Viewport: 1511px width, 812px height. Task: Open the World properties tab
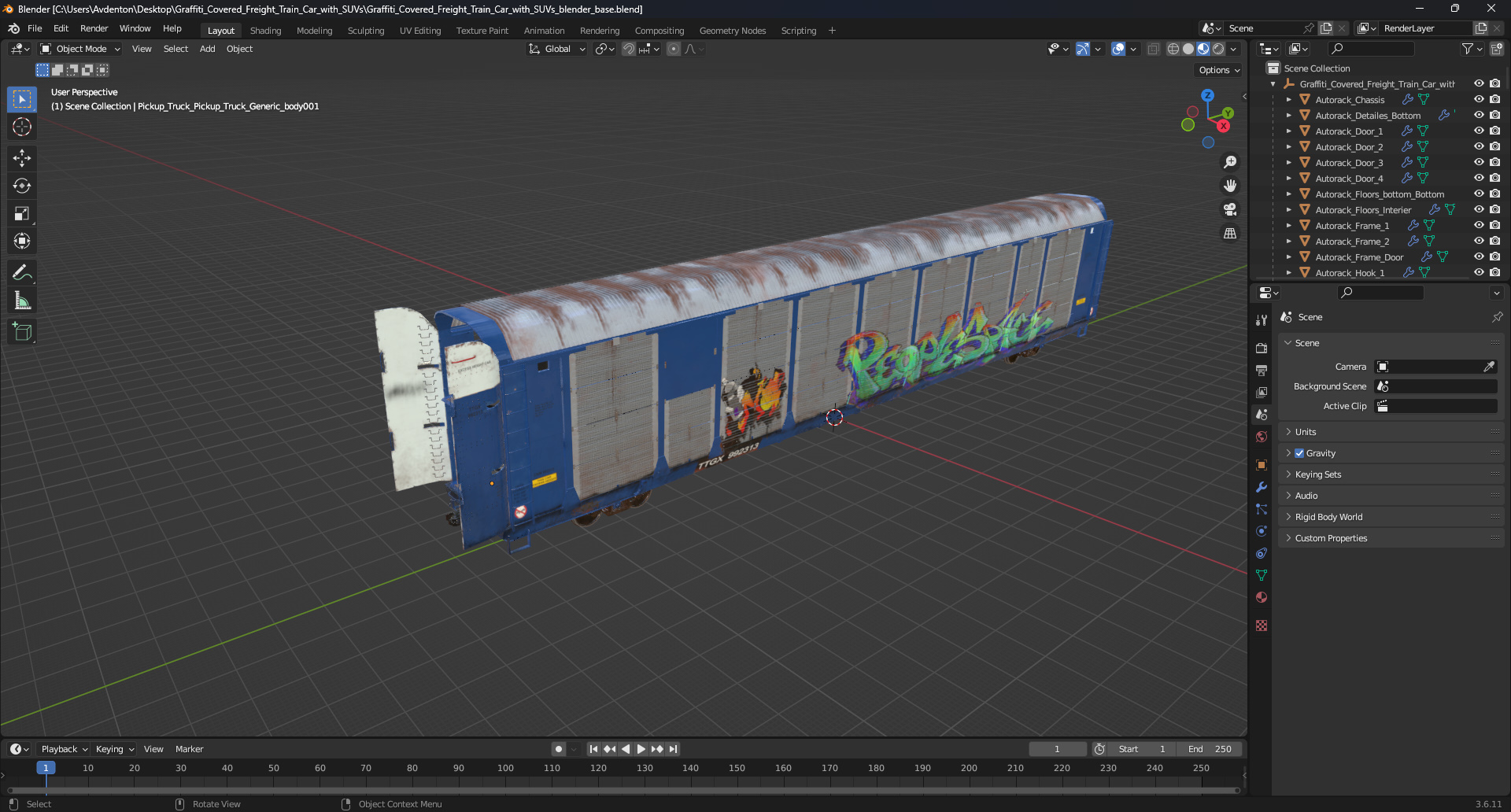pos(1262,437)
